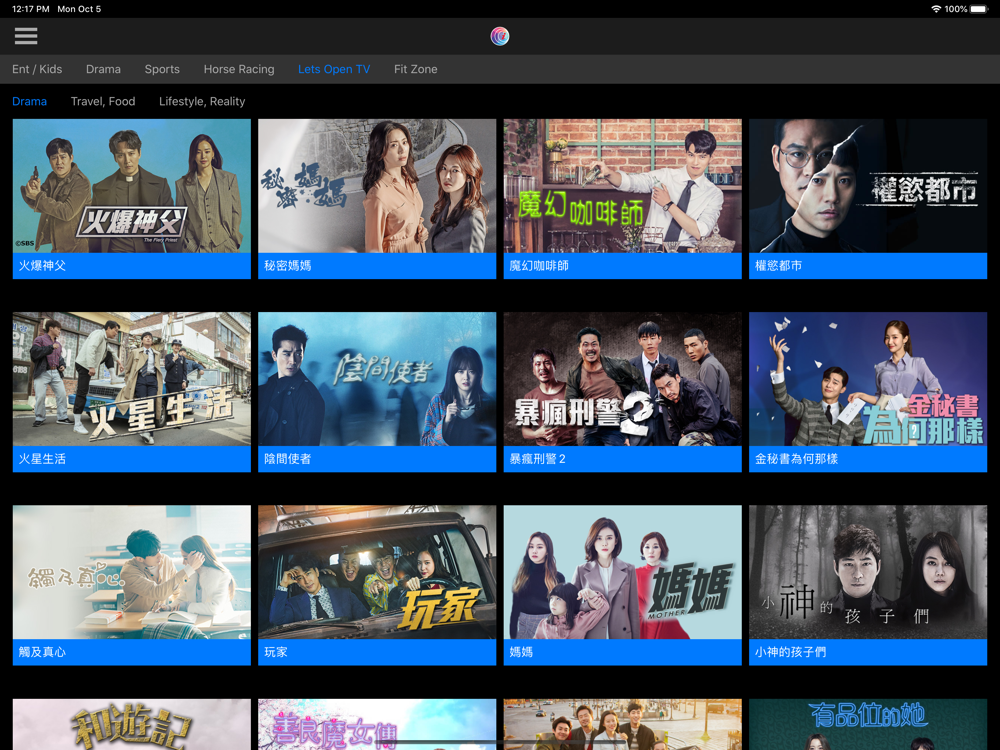1000x750 pixels.
Task: Open the partially visible 善良魔女傳 thumbnail
Action: coord(377,724)
